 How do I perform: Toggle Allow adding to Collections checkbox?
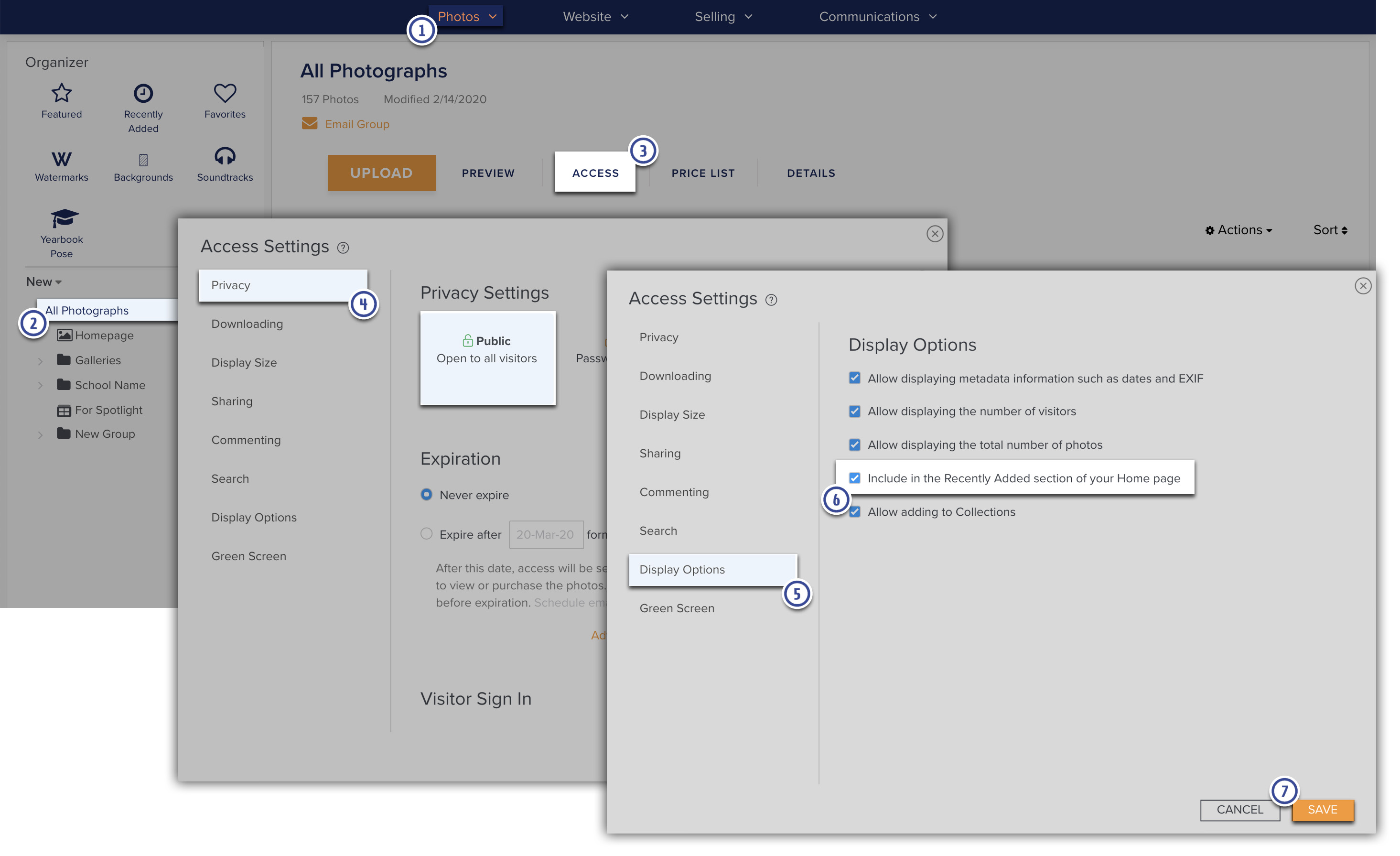tap(855, 511)
